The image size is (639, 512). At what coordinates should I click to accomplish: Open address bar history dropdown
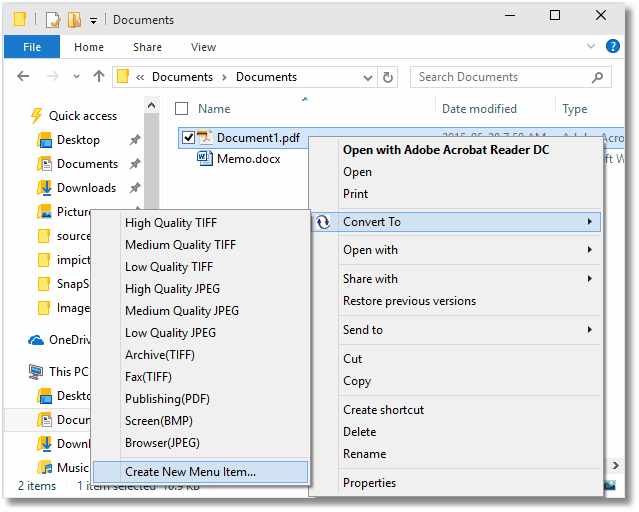pyautogui.click(x=368, y=77)
